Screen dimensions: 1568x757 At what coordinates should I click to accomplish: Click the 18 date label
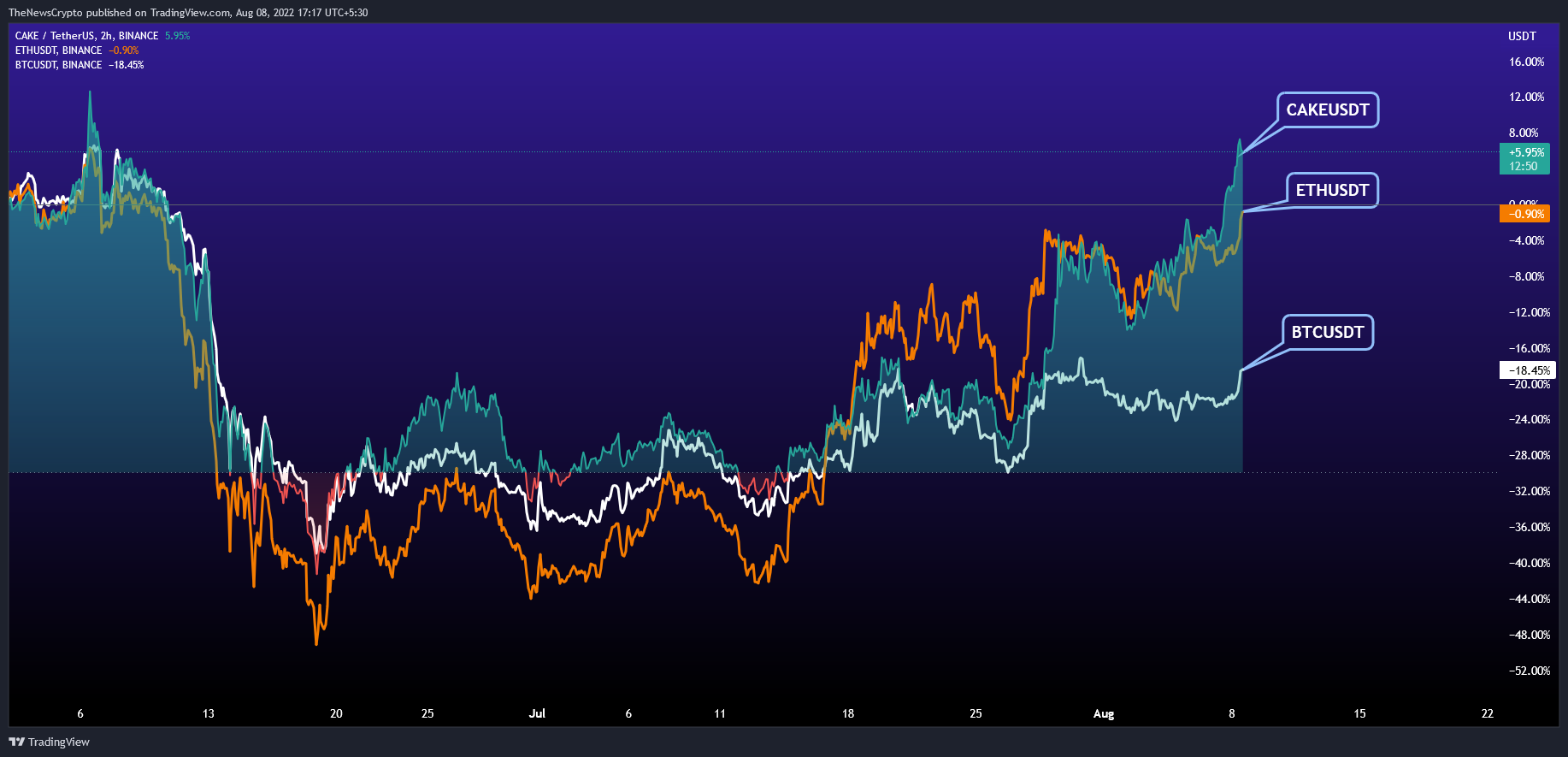tap(848, 713)
